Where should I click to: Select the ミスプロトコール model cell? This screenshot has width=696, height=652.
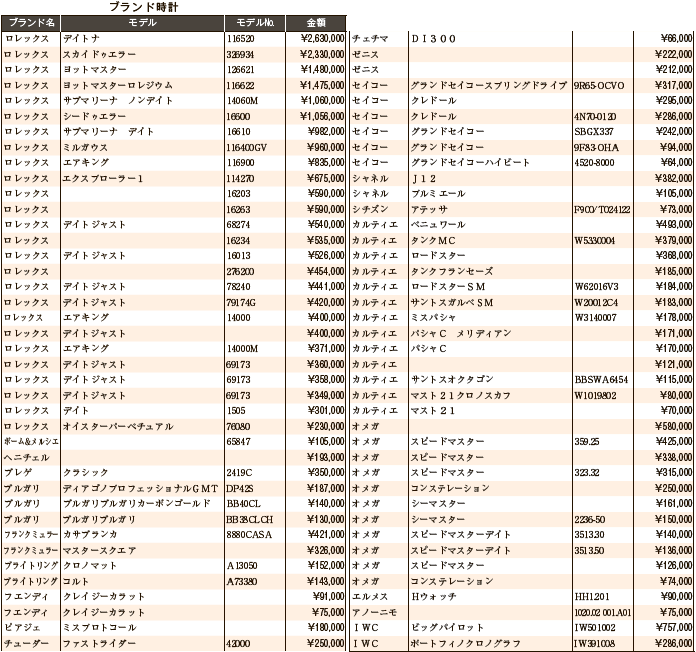coord(99,628)
